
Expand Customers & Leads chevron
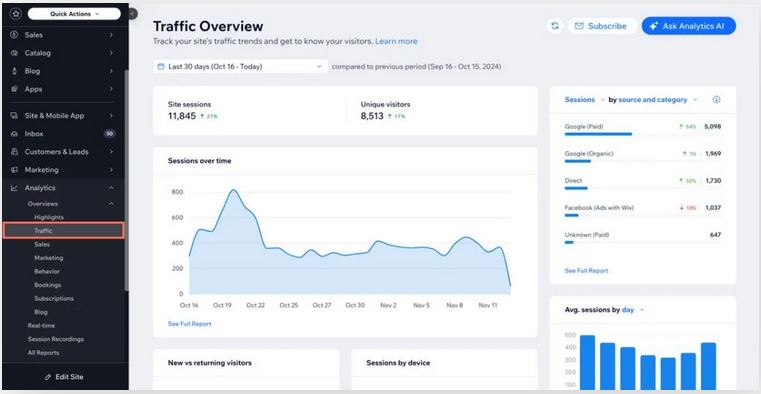tap(111, 152)
